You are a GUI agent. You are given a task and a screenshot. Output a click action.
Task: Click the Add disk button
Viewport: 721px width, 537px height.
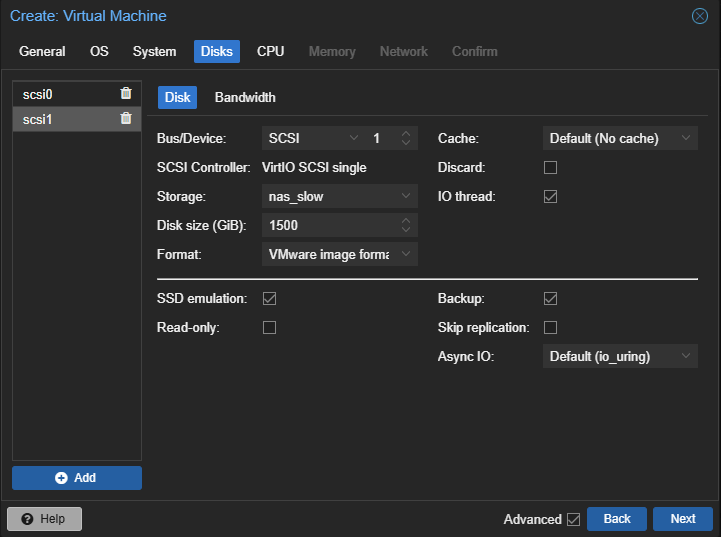tap(77, 478)
